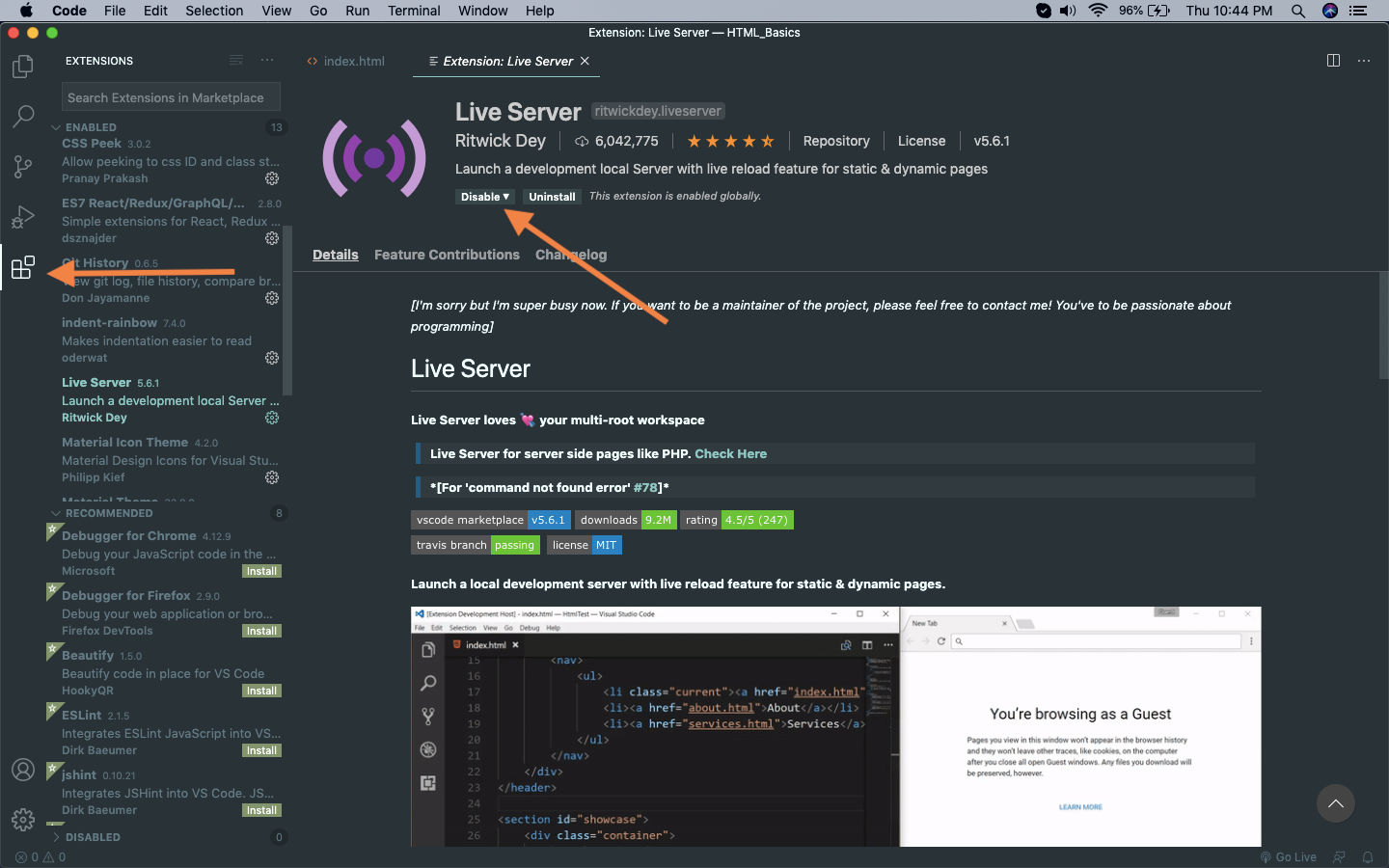The width and height of the screenshot is (1389, 868).
Task: Install jshint extension
Action: pos(261,810)
